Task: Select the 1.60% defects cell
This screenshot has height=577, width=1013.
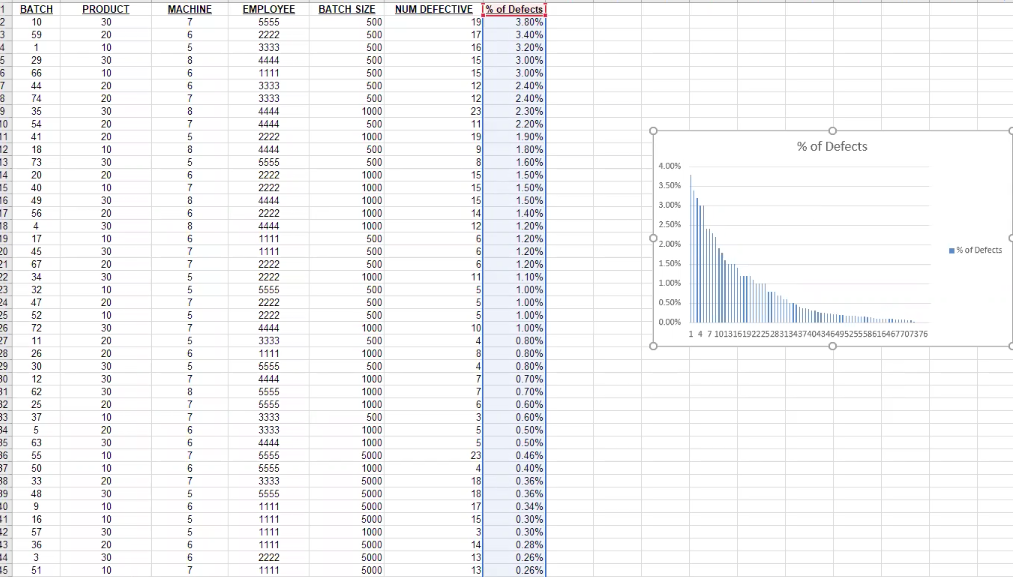Action: [514, 162]
